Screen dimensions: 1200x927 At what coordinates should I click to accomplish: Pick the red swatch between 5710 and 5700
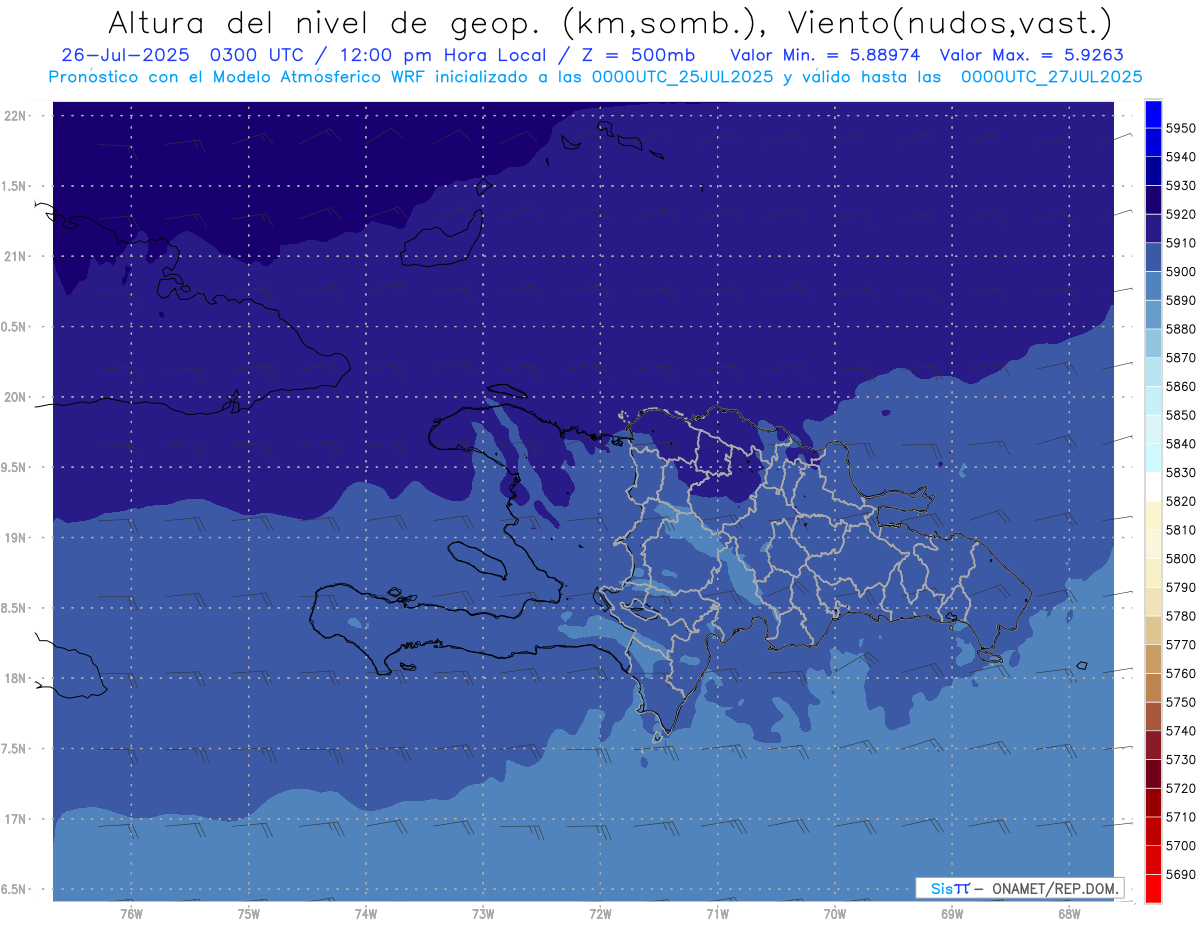(x=1152, y=832)
